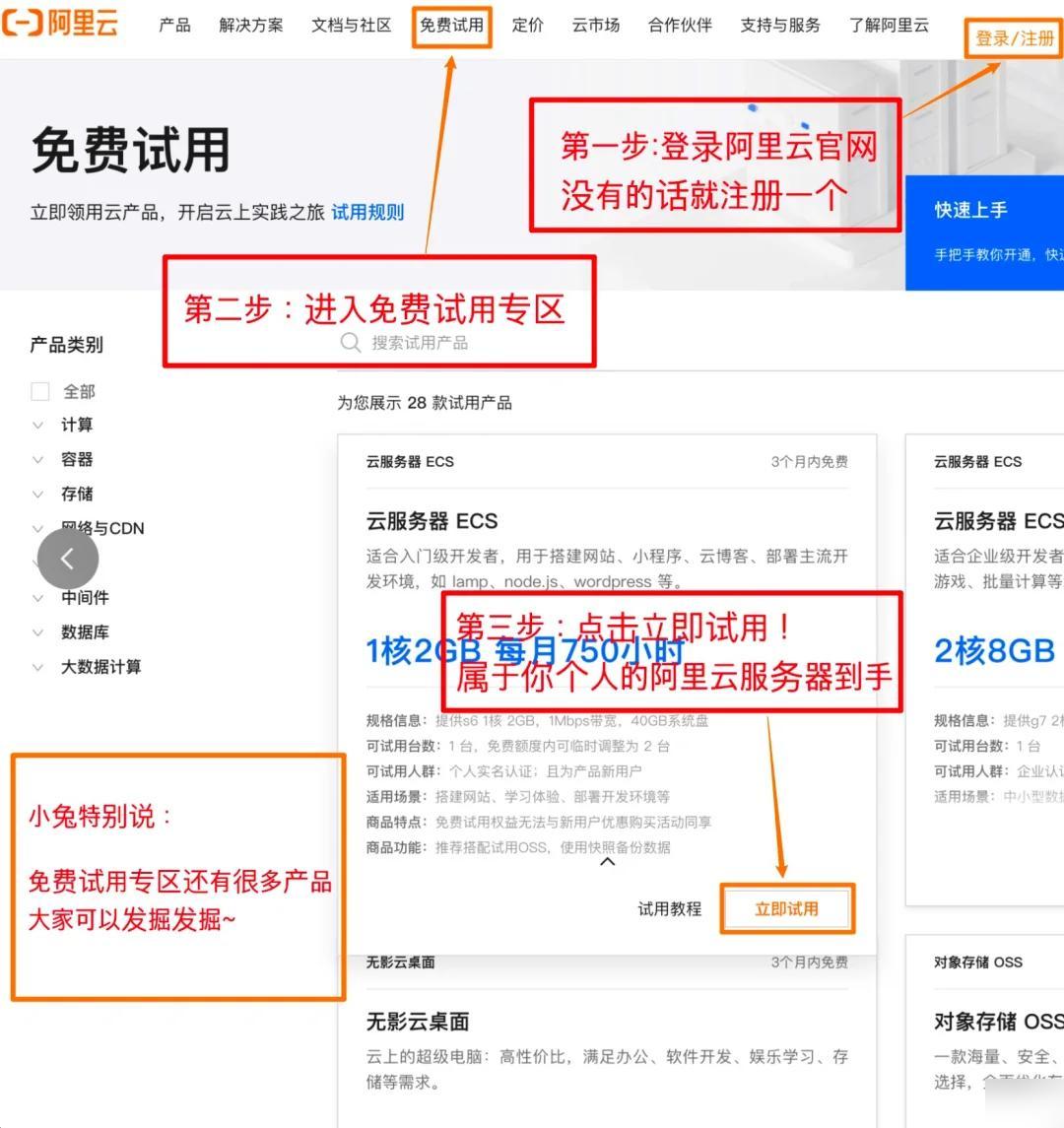The image size is (1064, 1128).
Task: Click the 3个月内免费 label on 无影云桌面 card
Action: coord(810,962)
